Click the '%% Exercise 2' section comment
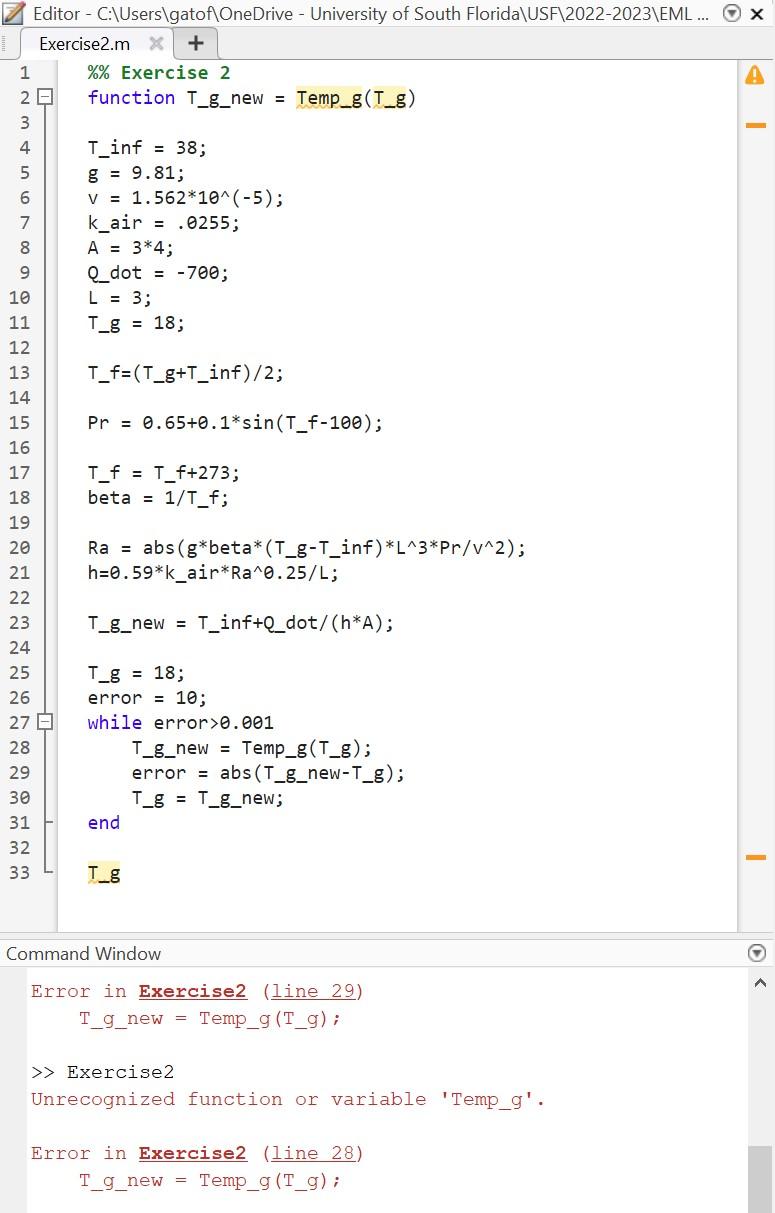The width and height of the screenshot is (775, 1213). 159,73
